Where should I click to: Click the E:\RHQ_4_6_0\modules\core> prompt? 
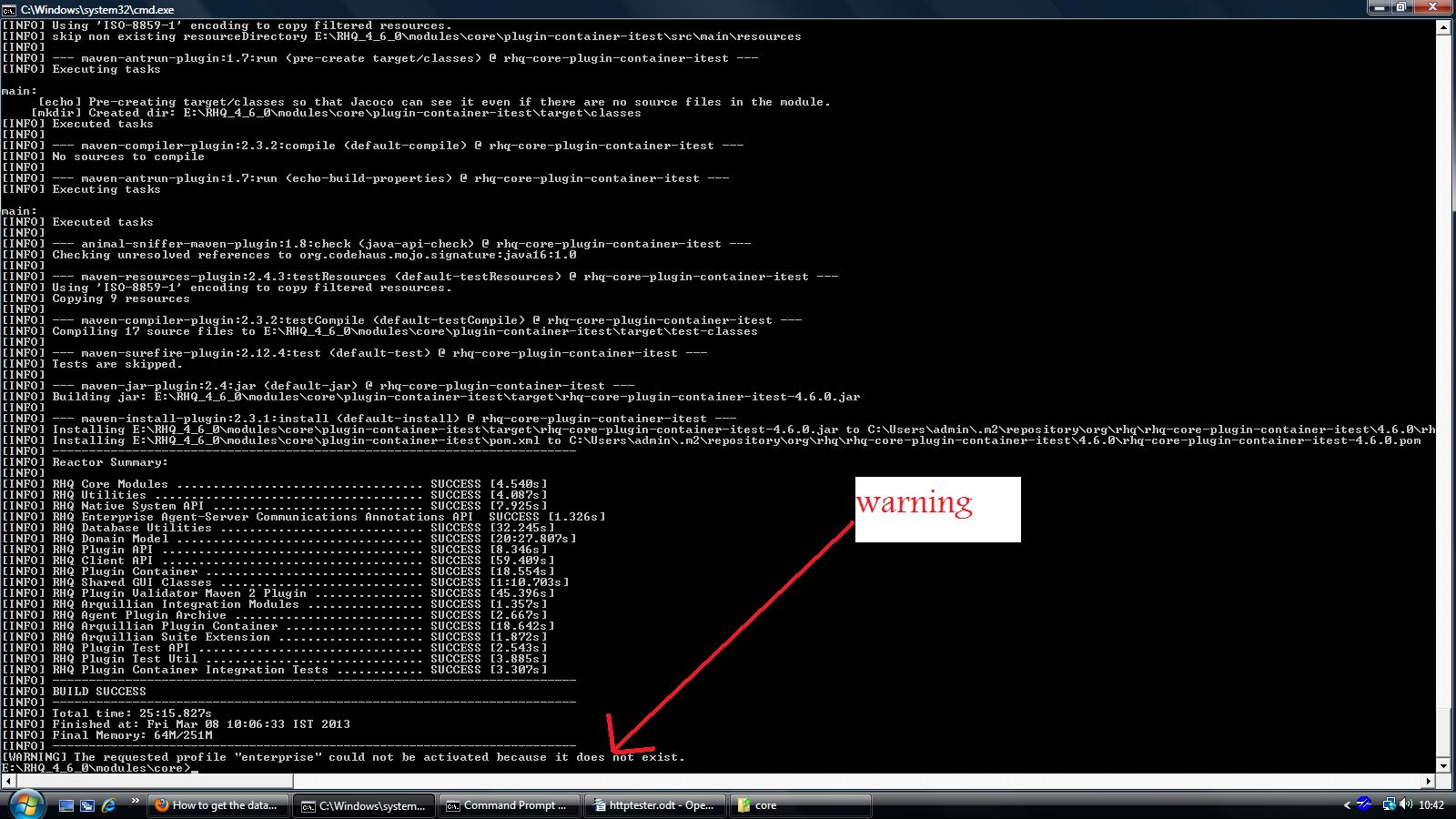96,768
